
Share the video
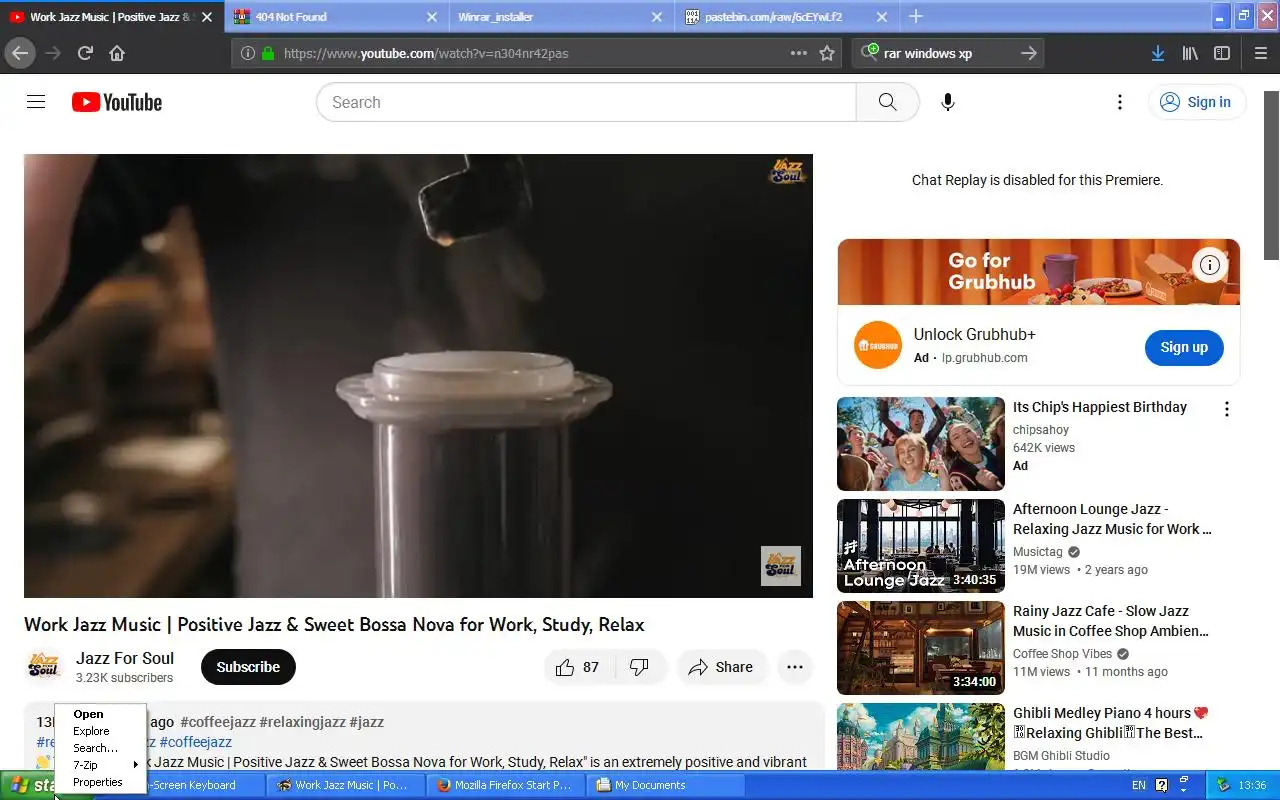tap(722, 667)
